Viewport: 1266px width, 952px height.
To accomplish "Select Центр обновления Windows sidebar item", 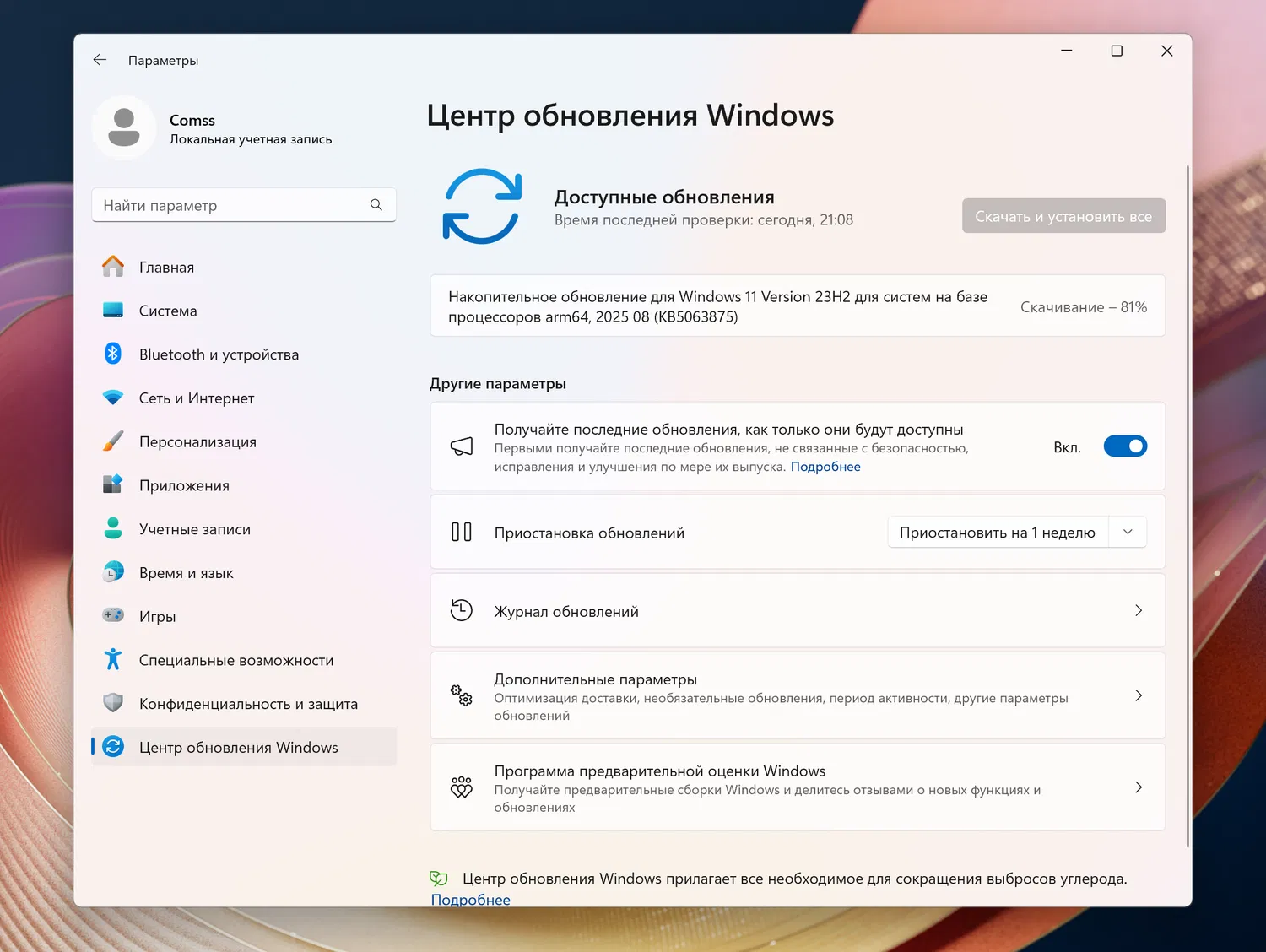I will coord(244,747).
